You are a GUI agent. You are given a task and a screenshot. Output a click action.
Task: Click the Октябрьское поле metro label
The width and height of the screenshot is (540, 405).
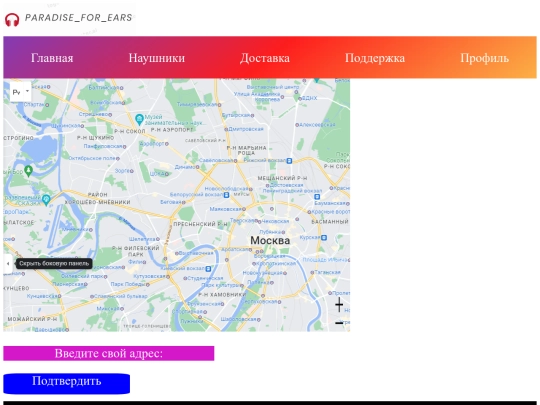pos(92,158)
